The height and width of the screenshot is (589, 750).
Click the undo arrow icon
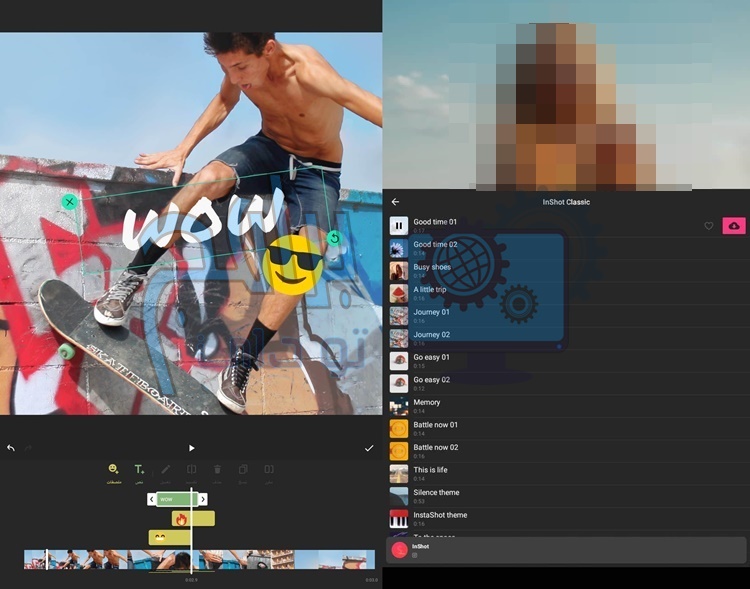pyautogui.click(x=11, y=448)
